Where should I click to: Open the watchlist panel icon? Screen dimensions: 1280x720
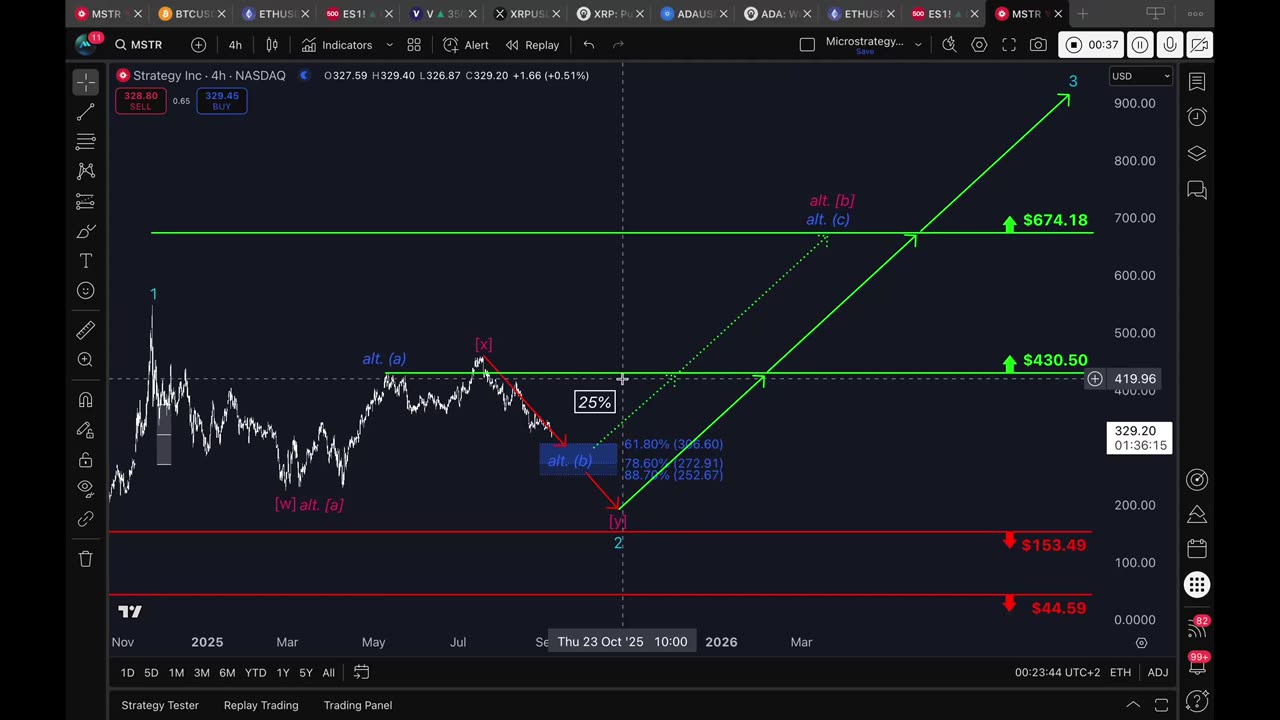[x=1197, y=81]
